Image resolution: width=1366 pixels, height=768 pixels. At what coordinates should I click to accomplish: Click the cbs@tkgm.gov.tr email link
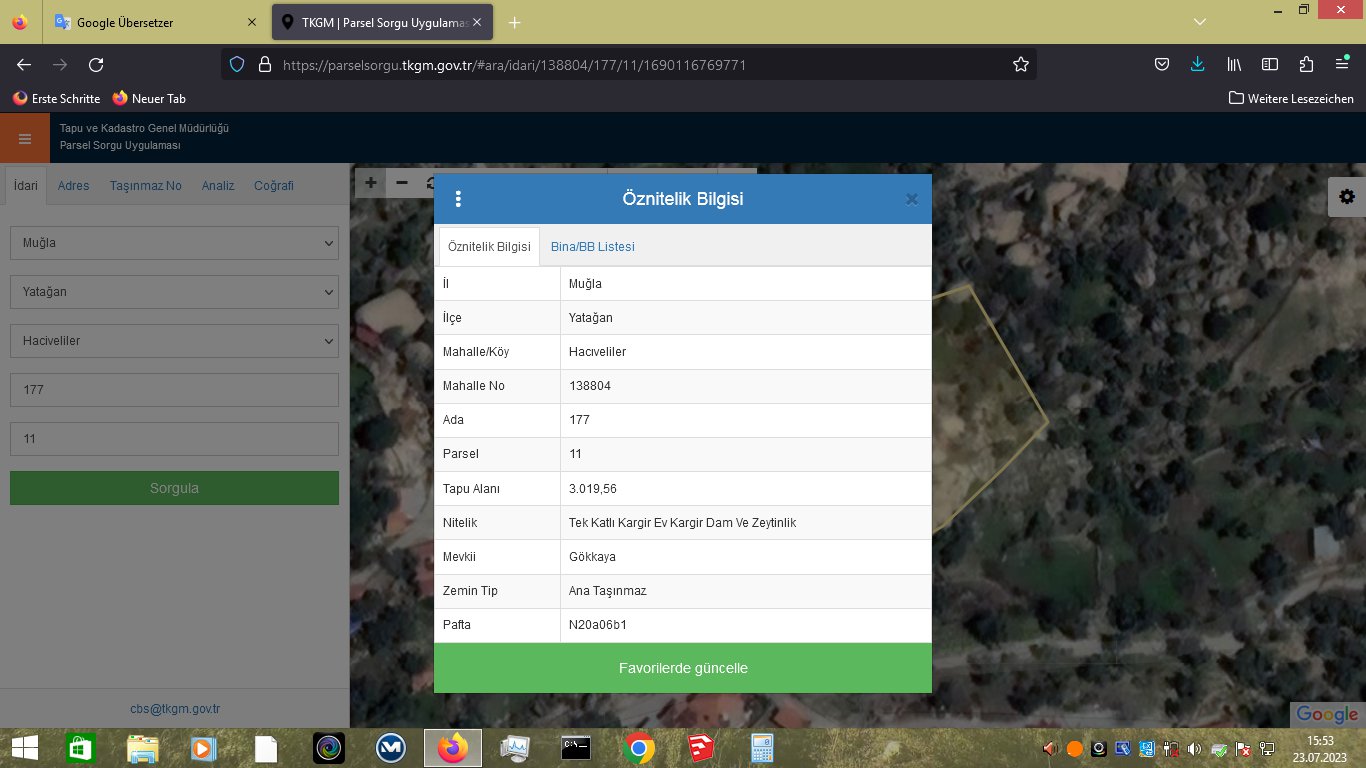pyautogui.click(x=175, y=709)
